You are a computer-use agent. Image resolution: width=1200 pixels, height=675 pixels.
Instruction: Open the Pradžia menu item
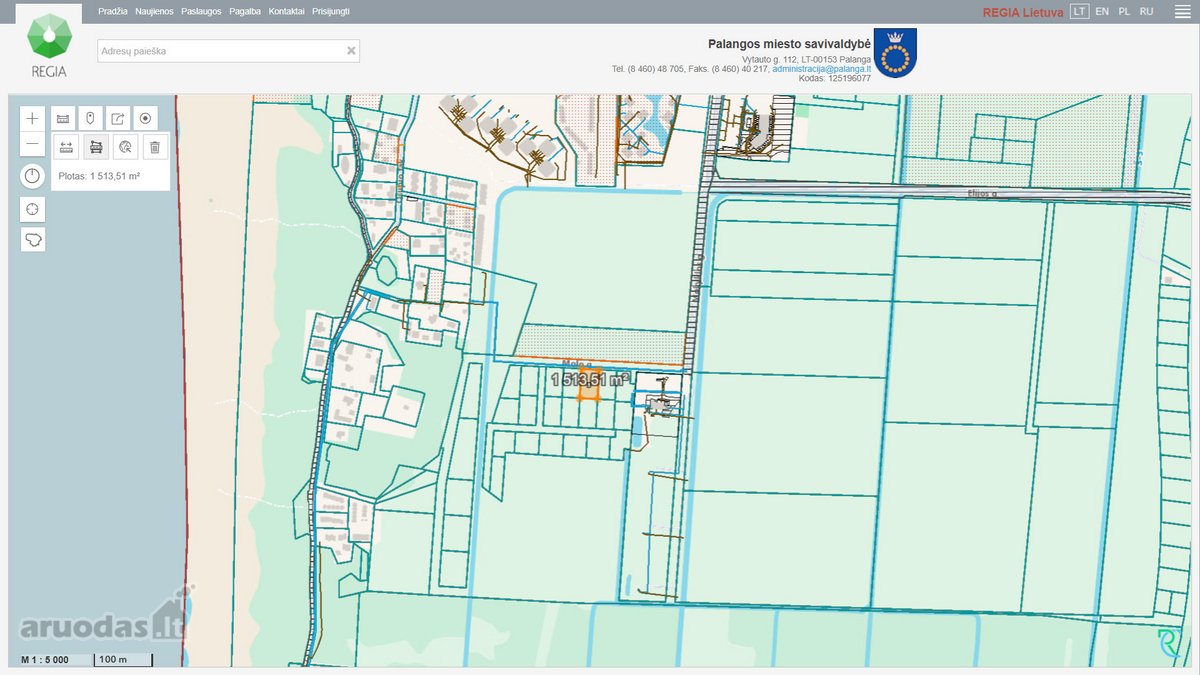pos(113,11)
